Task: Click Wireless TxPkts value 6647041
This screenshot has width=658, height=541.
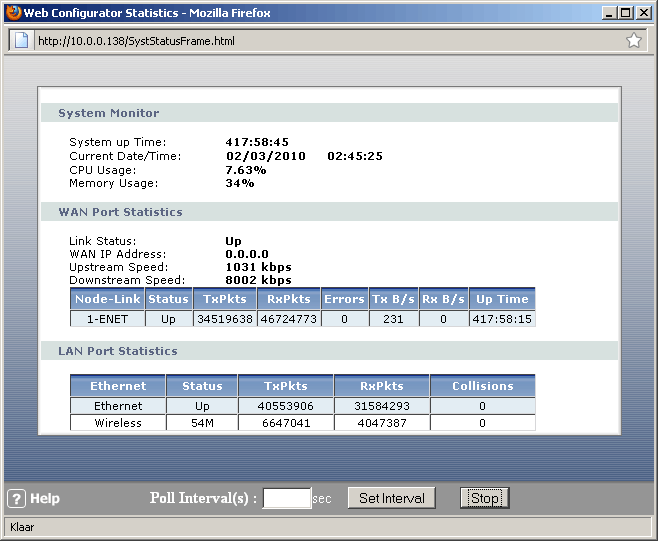Action: [286, 423]
